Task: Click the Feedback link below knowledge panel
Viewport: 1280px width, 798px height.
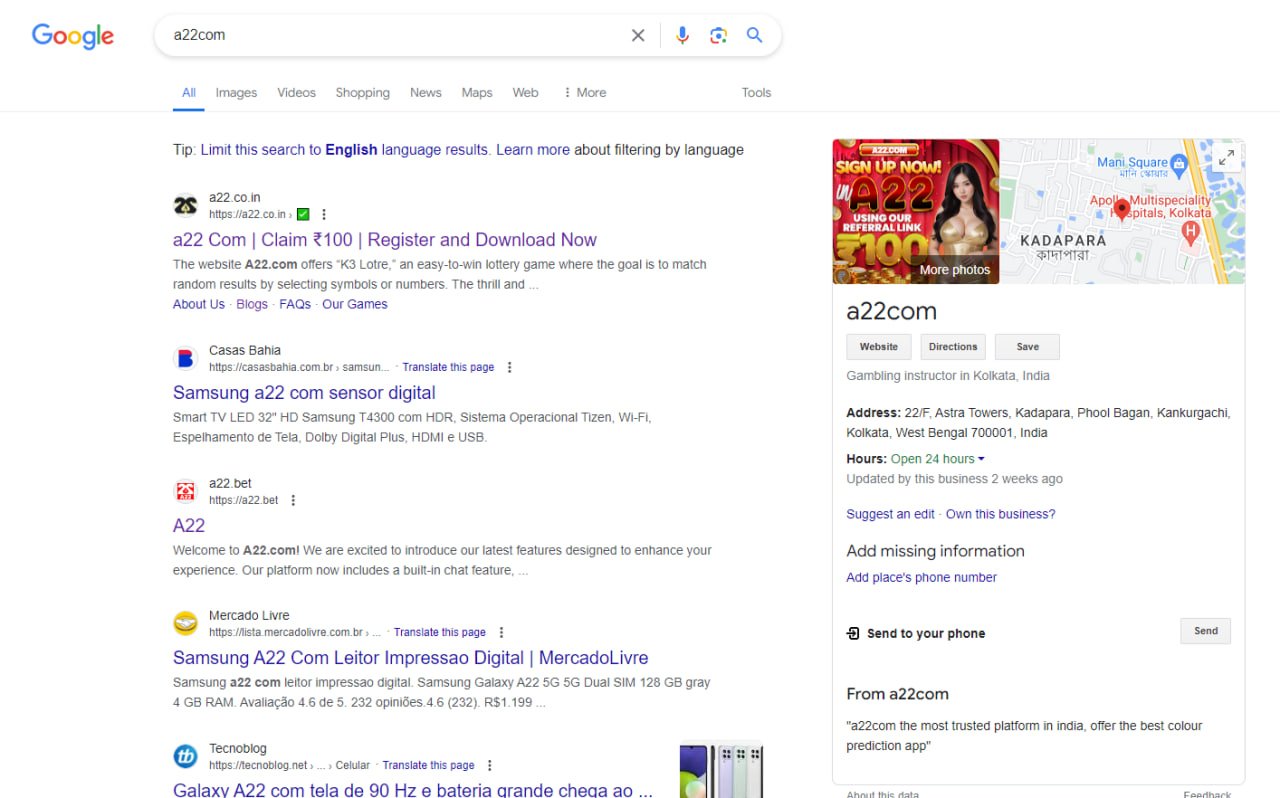Action: click(x=1207, y=794)
